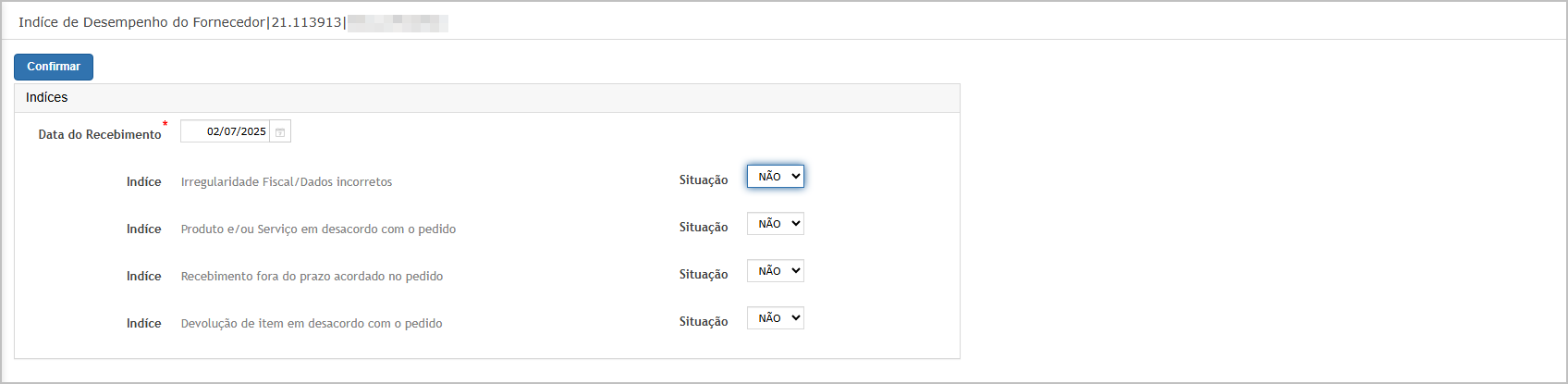This screenshot has width=1568, height=384.
Task: Click the Situação label in the Irregularidade Fiscal row
Action: pyautogui.click(x=704, y=180)
